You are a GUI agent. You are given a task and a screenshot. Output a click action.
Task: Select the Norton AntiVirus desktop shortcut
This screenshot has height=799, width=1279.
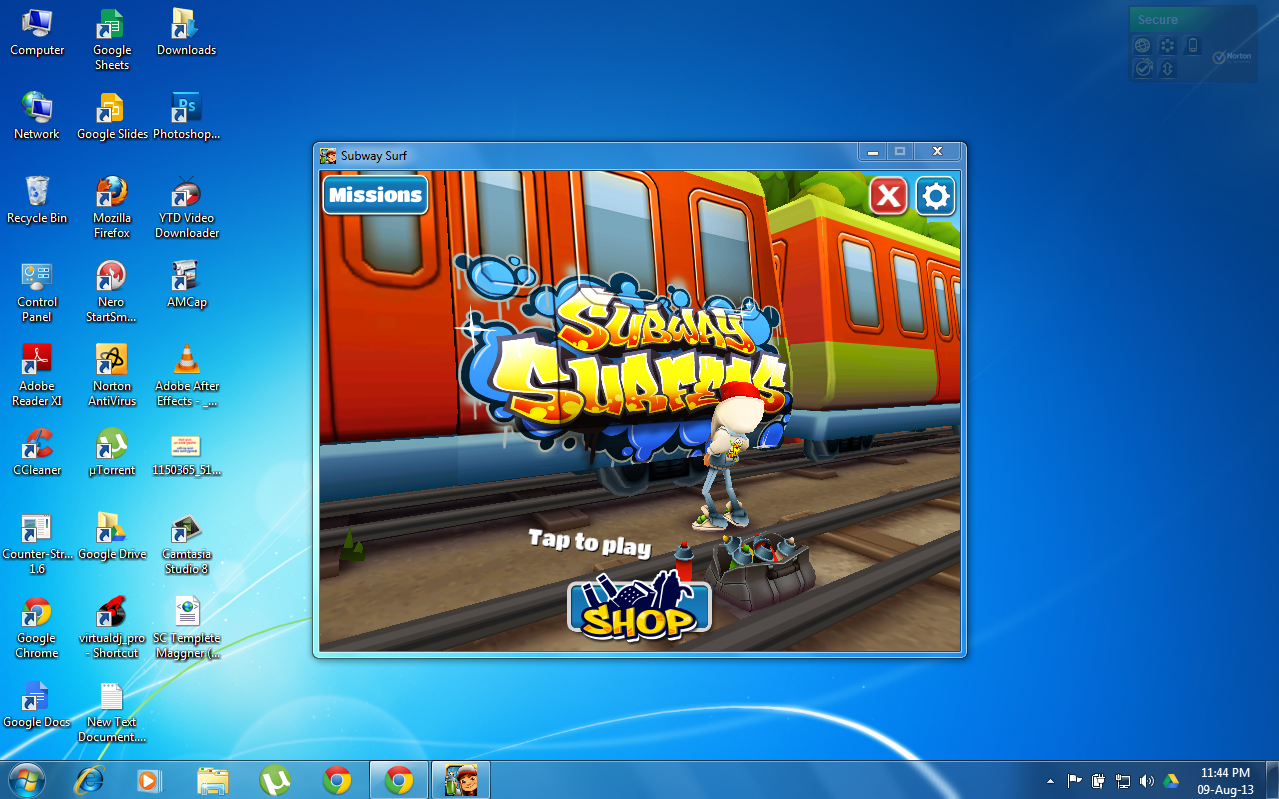[112, 375]
